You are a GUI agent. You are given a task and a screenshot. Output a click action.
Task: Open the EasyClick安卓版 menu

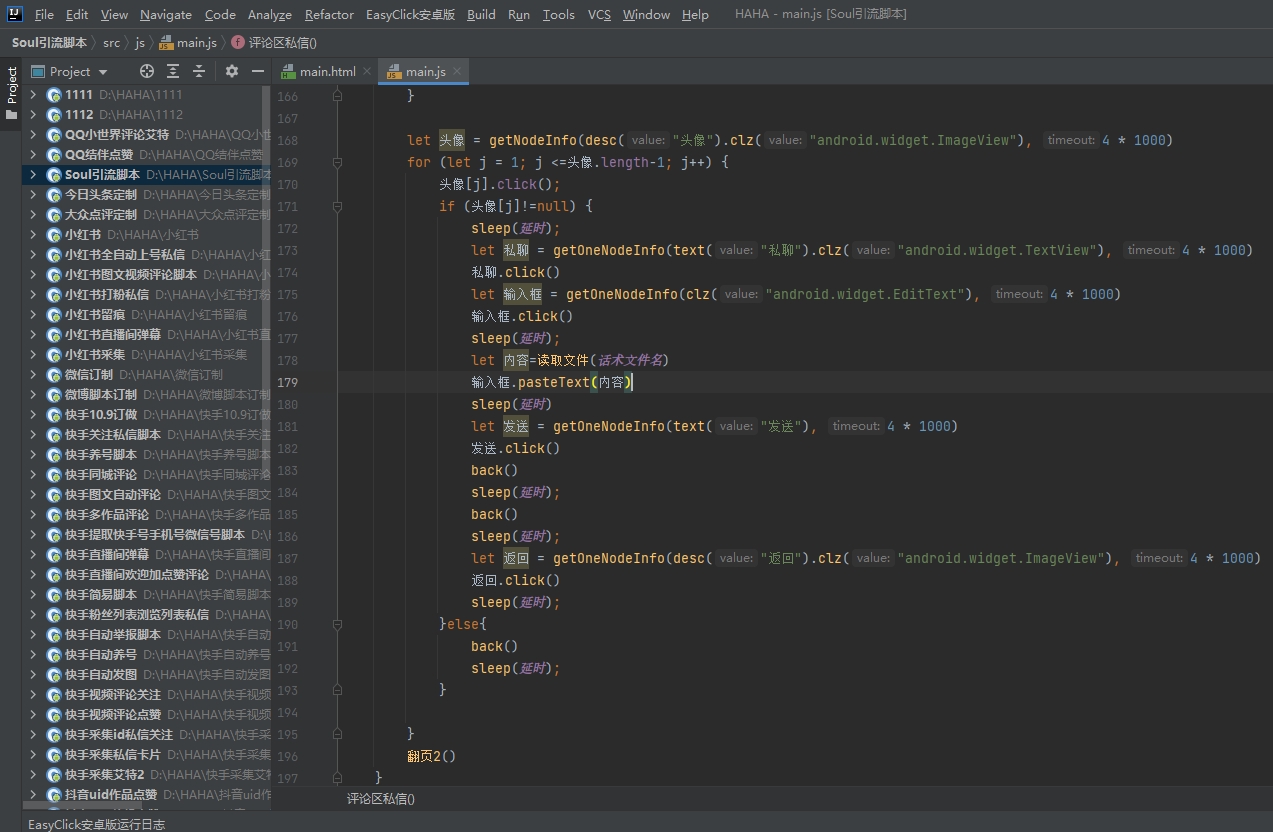410,15
